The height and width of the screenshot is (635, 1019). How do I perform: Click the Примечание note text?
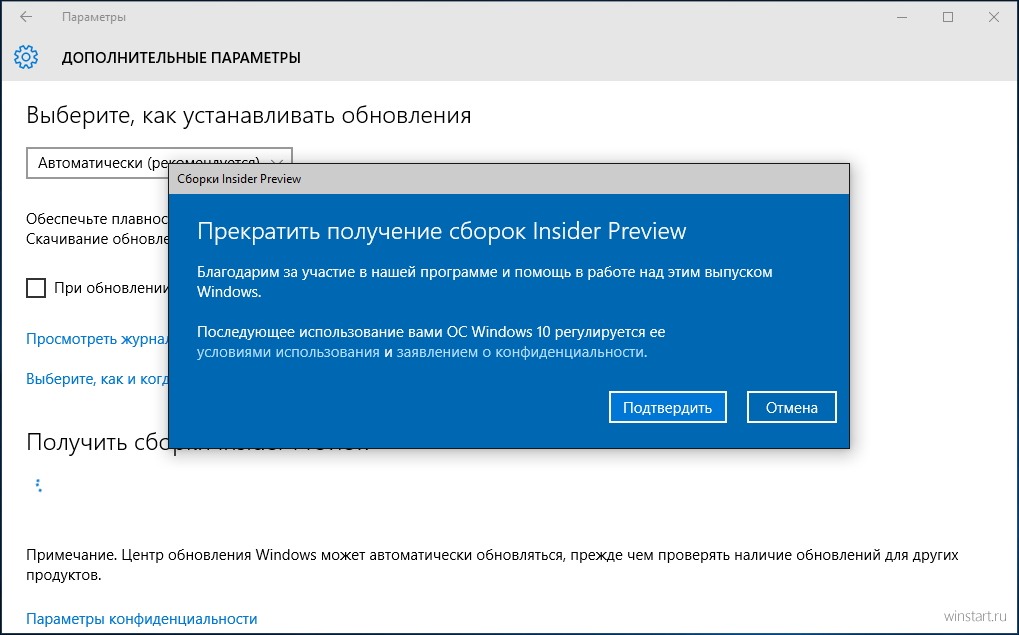coord(493,565)
